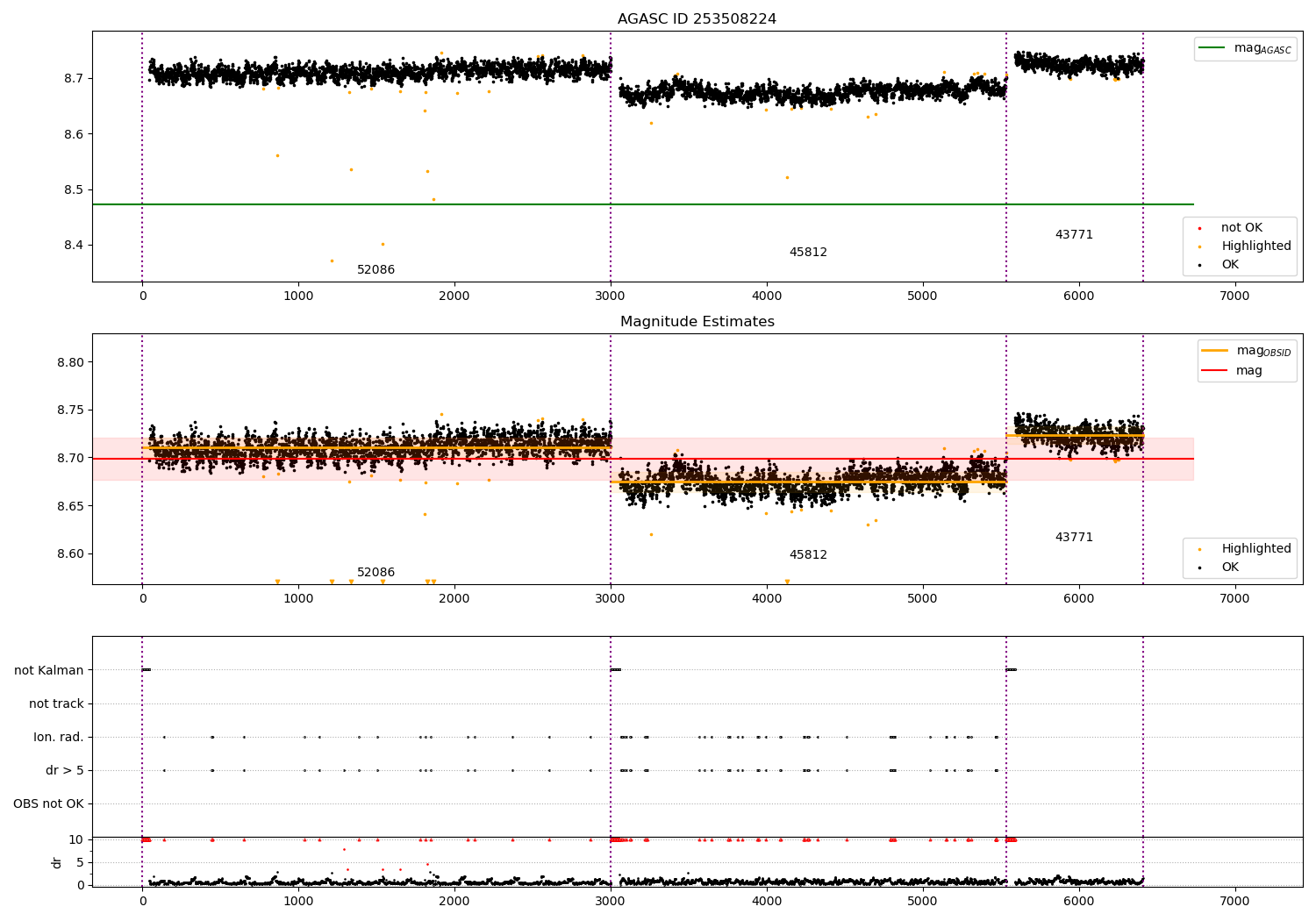Click the 8.4 tick on top plot y-axis
Screen dimensions: 1316x921
point(74,245)
